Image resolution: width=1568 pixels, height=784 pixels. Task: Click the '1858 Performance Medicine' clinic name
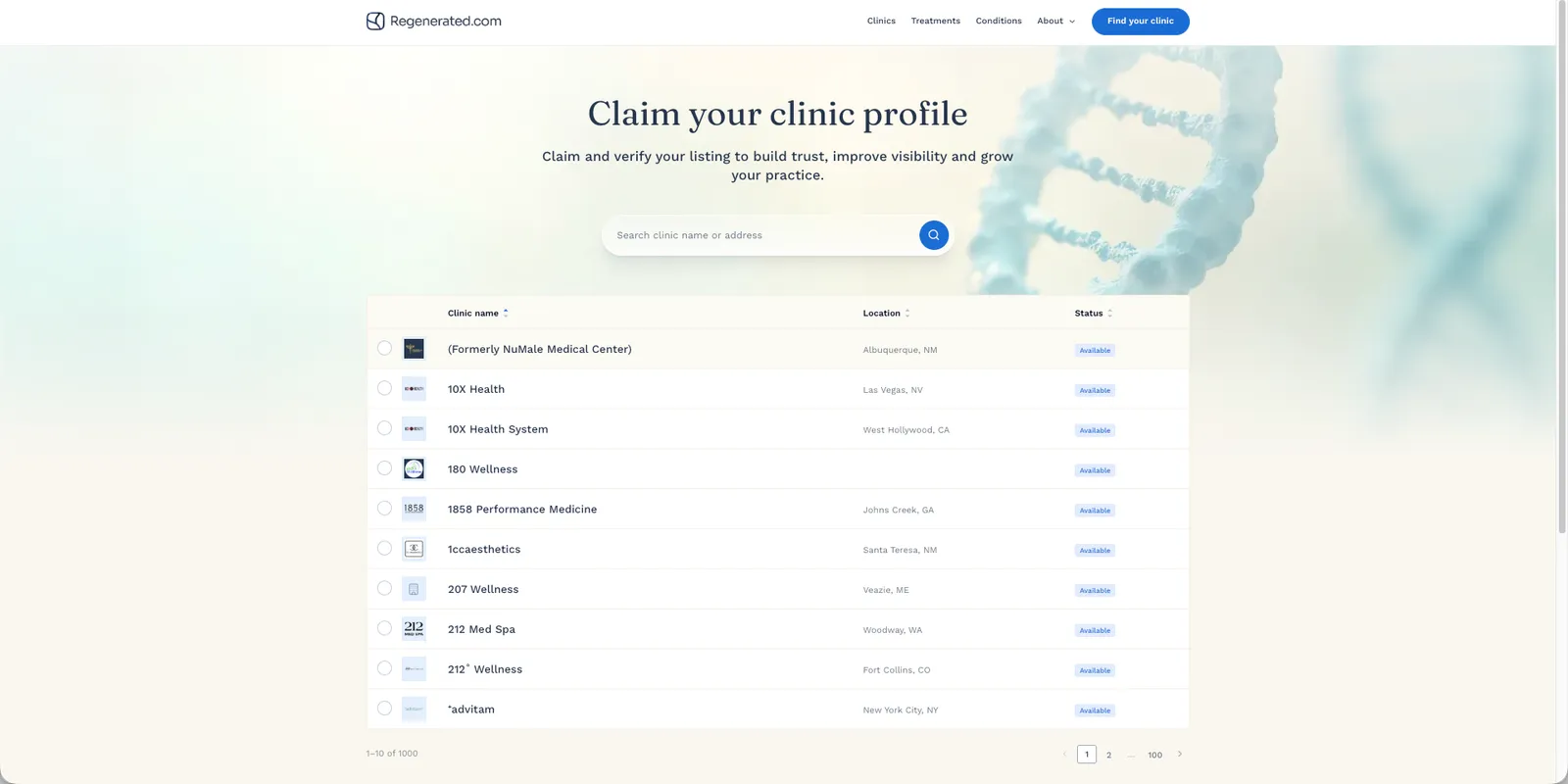point(522,510)
